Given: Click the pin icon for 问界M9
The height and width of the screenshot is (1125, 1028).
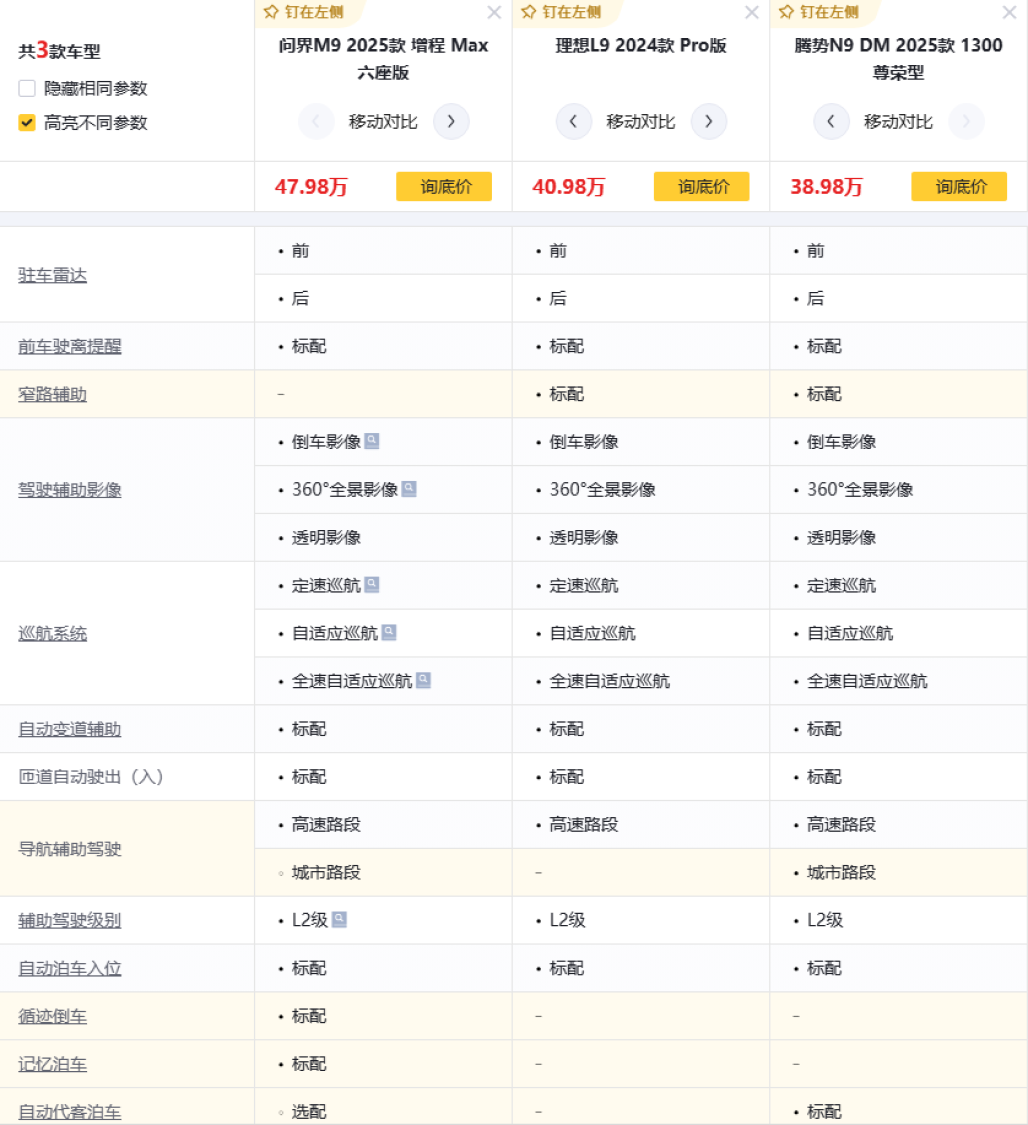Looking at the screenshot, I should [270, 13].
